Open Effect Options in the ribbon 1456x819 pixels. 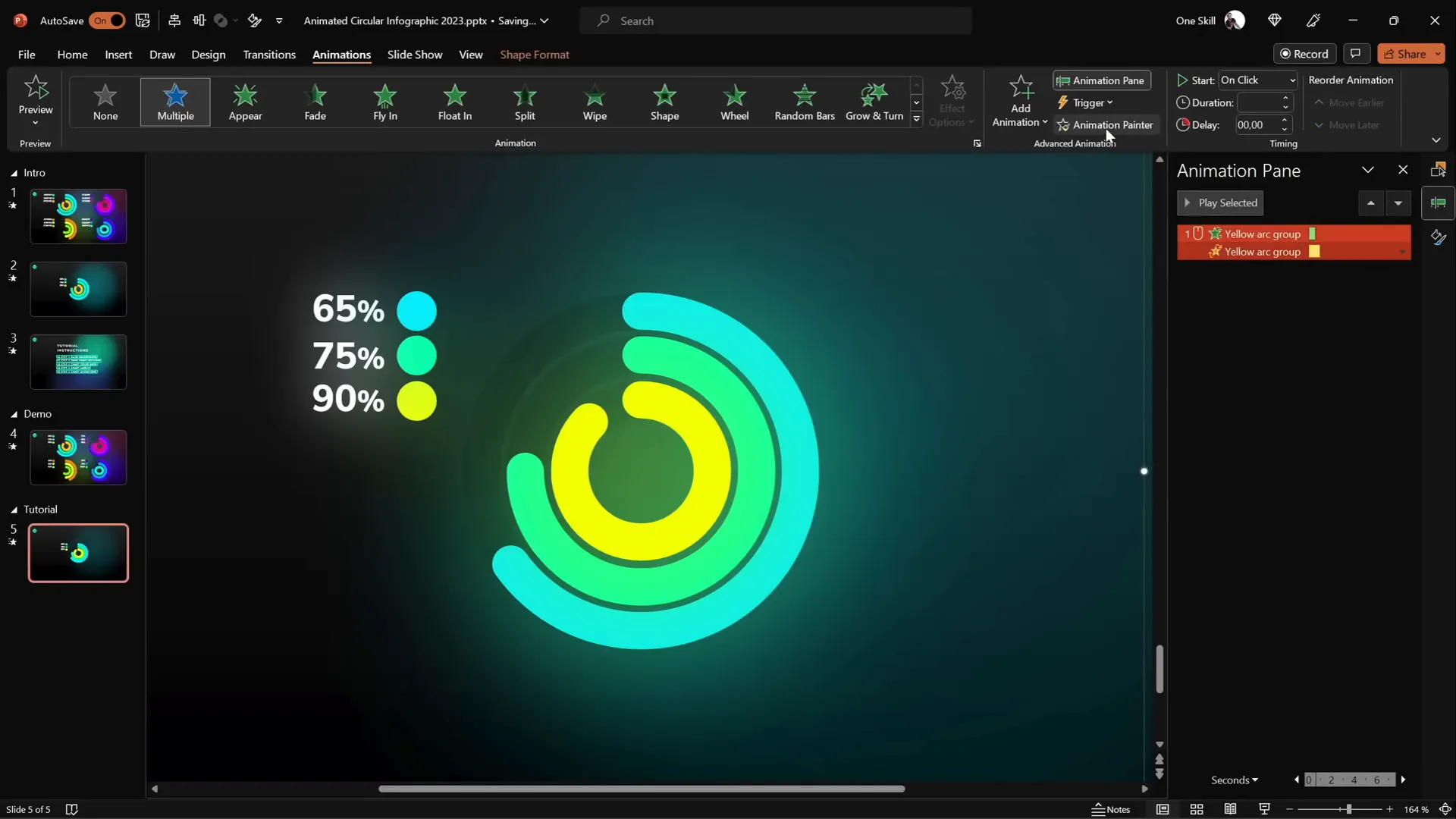952,102
